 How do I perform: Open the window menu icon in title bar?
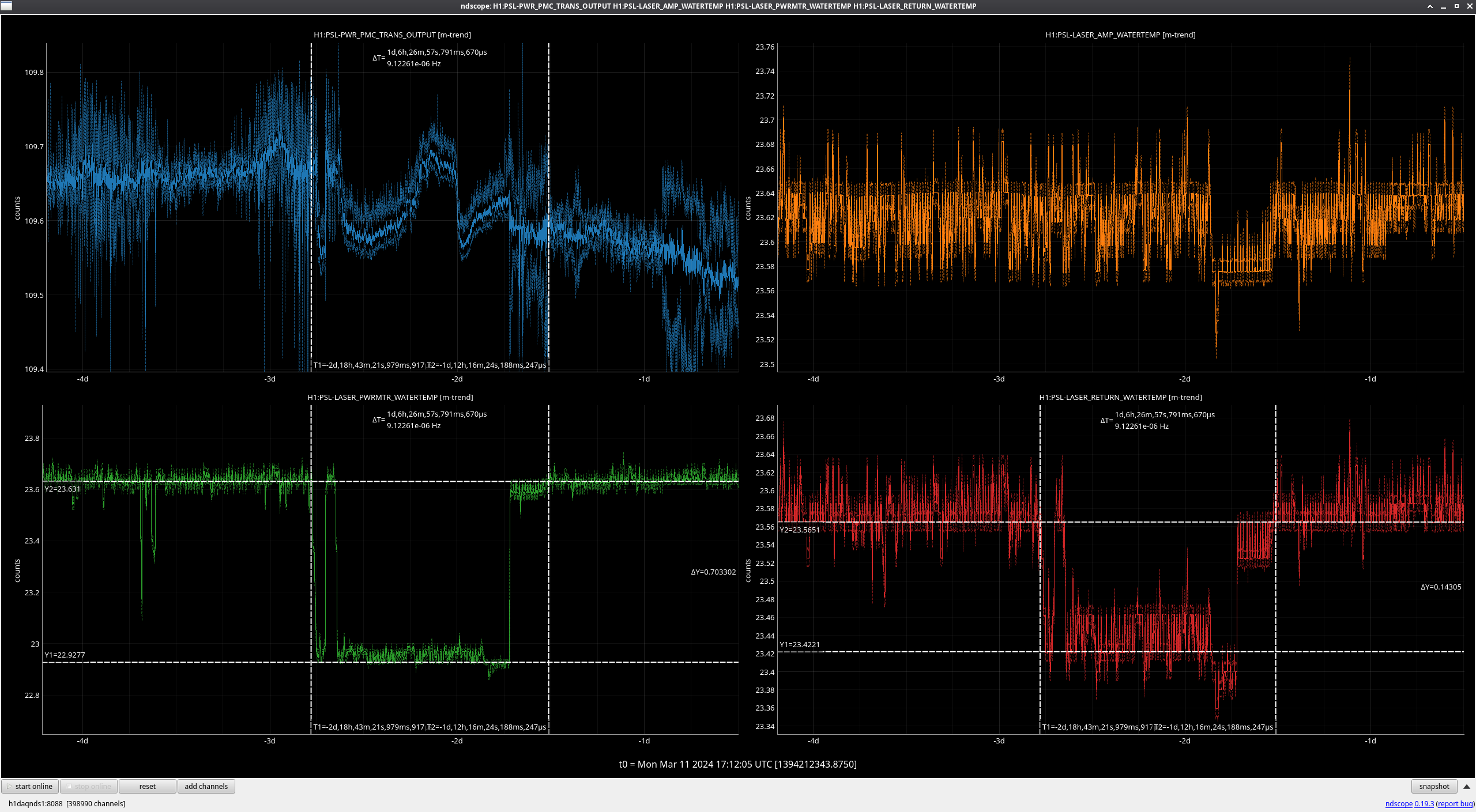click(6, 6)
